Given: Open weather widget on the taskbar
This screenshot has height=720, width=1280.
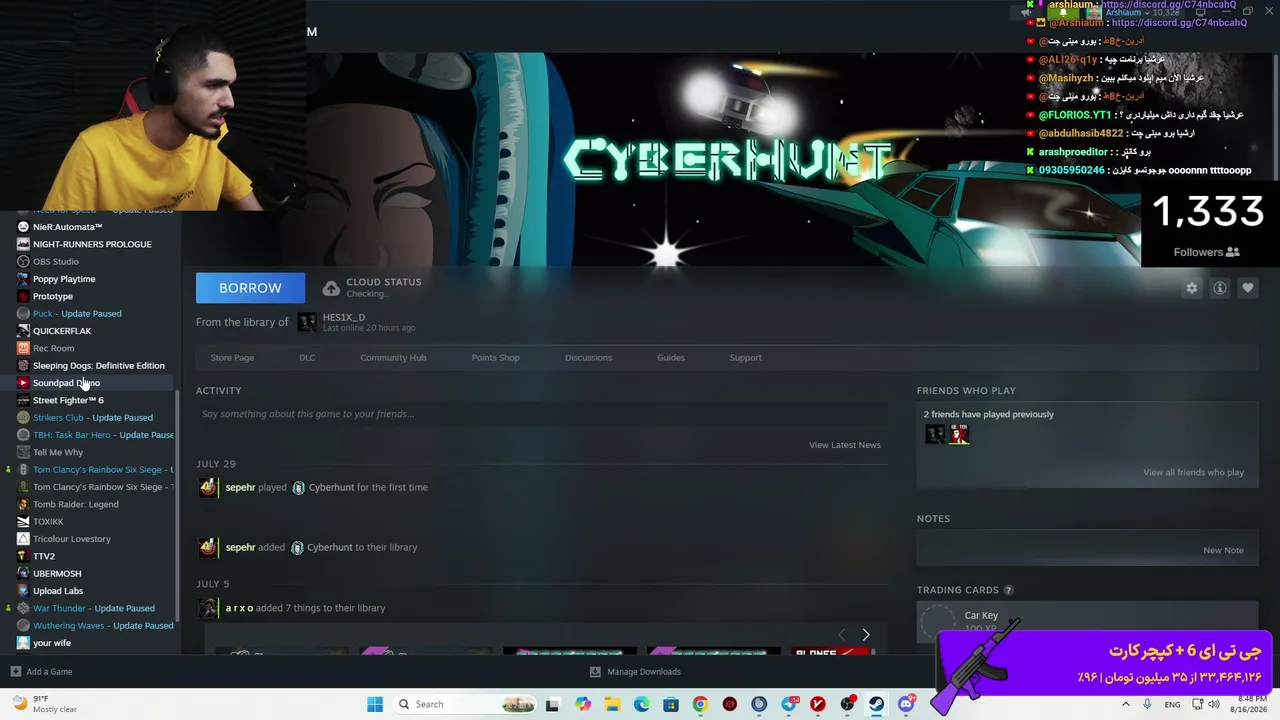Looking at the screenshot, I should tap(45, 704).
